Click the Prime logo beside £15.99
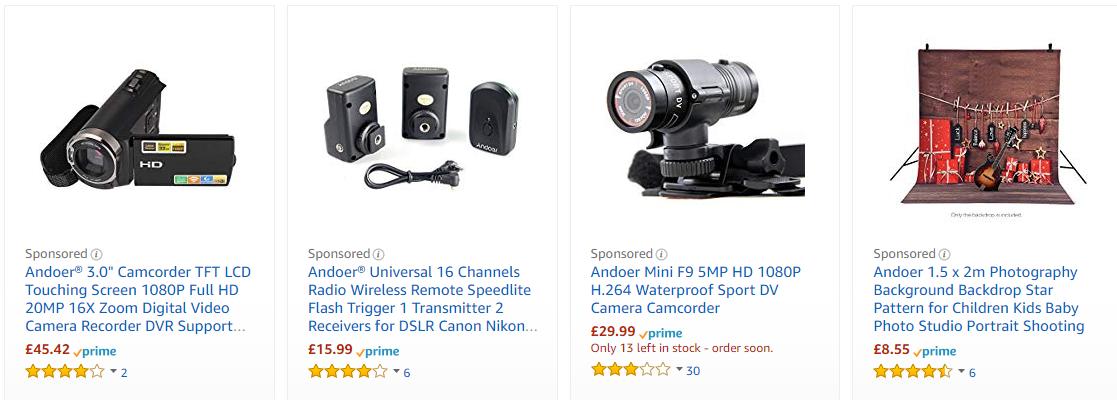 (x=378, y=351)
